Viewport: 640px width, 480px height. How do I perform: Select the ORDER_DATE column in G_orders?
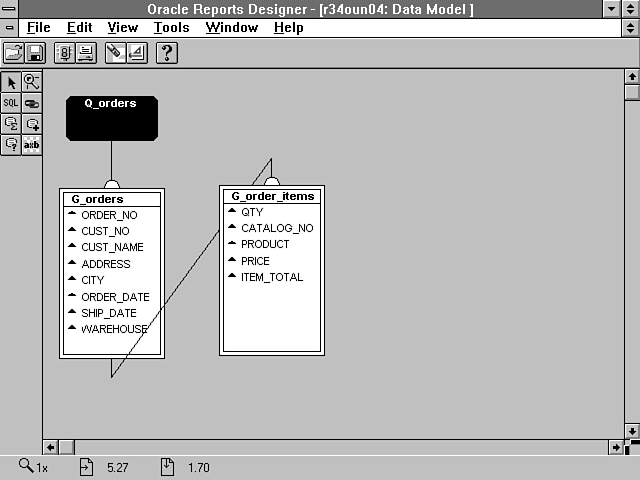pyautogui.click(x=115, y=297)
